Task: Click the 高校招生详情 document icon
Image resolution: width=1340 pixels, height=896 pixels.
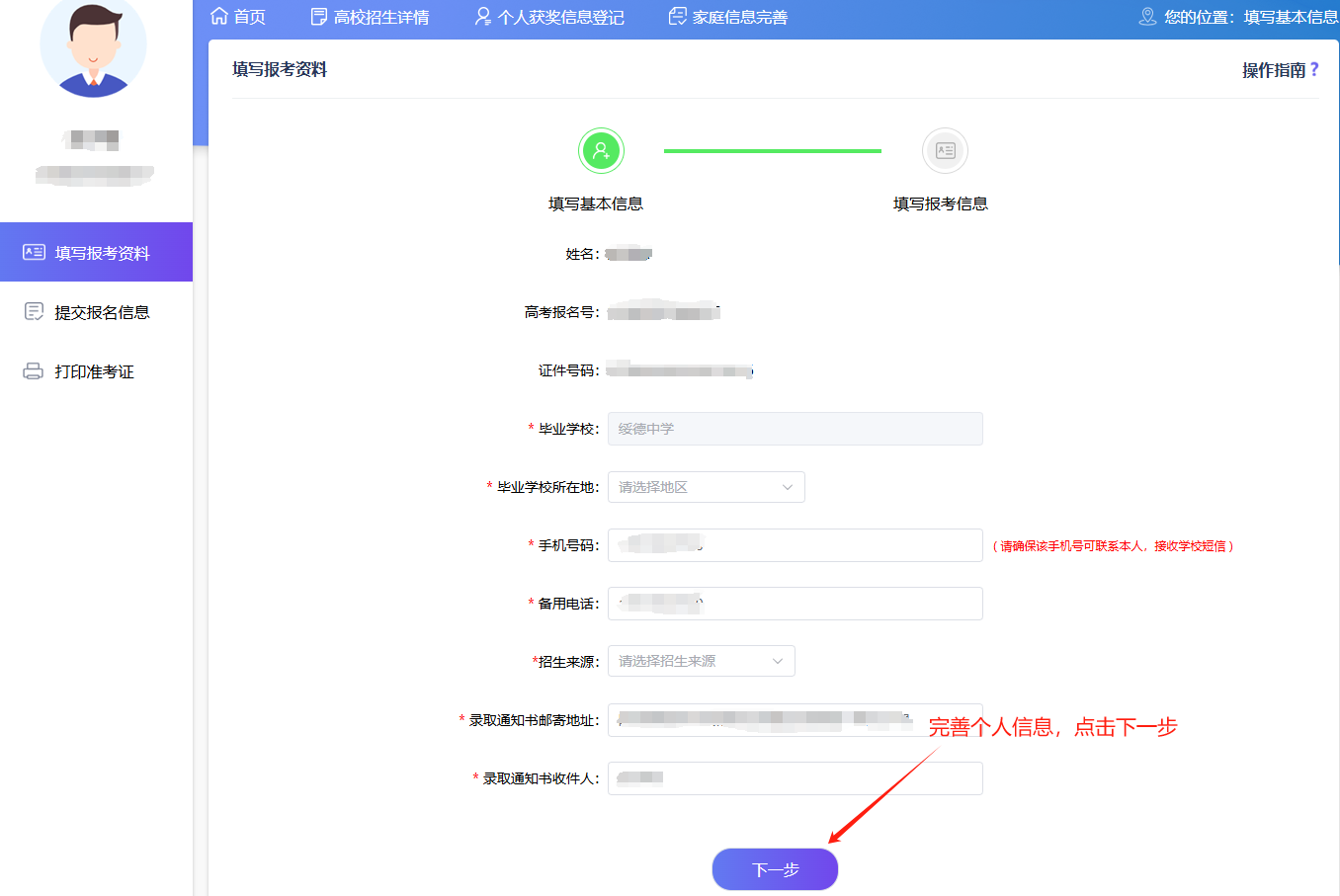Action: [318, 17]
